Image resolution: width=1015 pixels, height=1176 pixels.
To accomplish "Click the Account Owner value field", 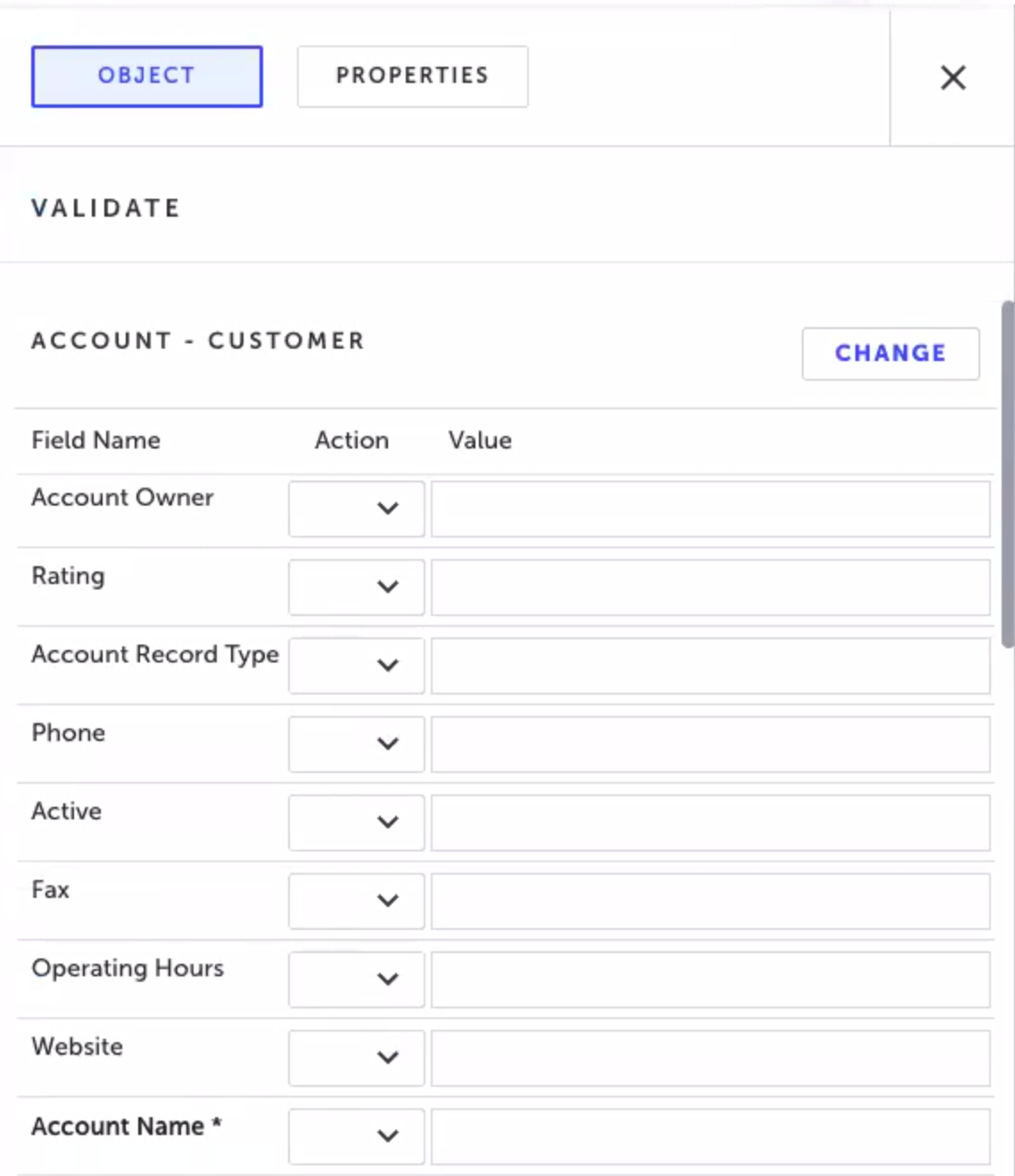I will pos(710,508).
